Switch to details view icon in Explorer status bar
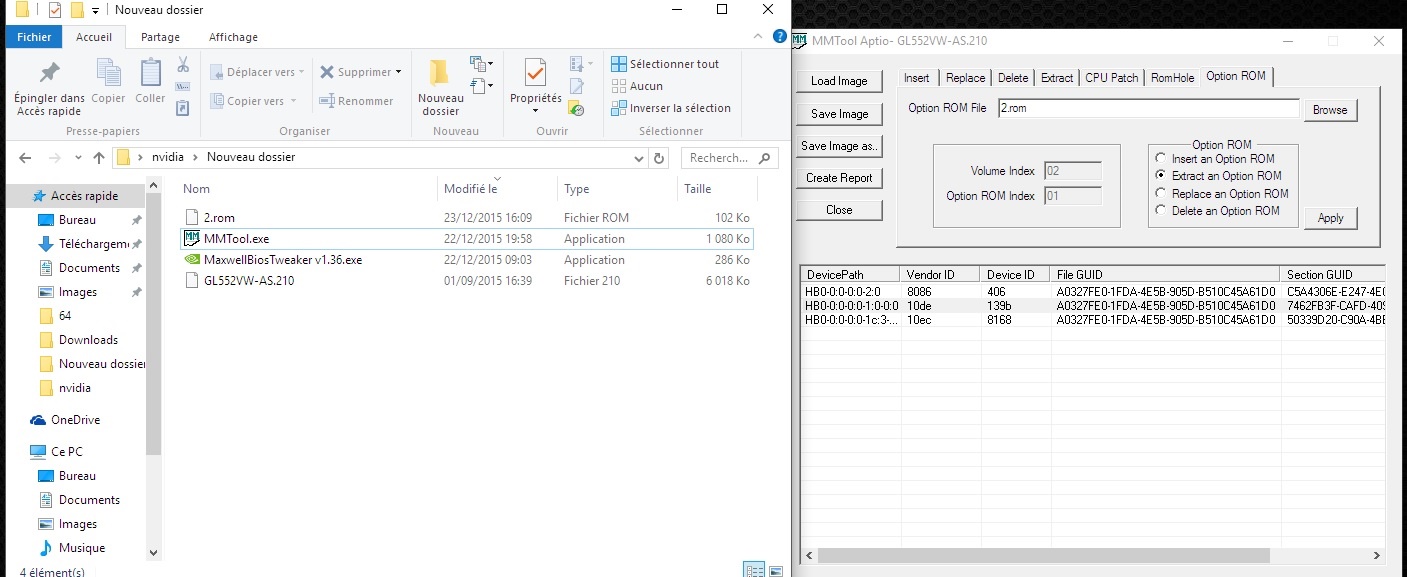The width and height of the screenshot is (1407, 577). [x=754, y=570]
